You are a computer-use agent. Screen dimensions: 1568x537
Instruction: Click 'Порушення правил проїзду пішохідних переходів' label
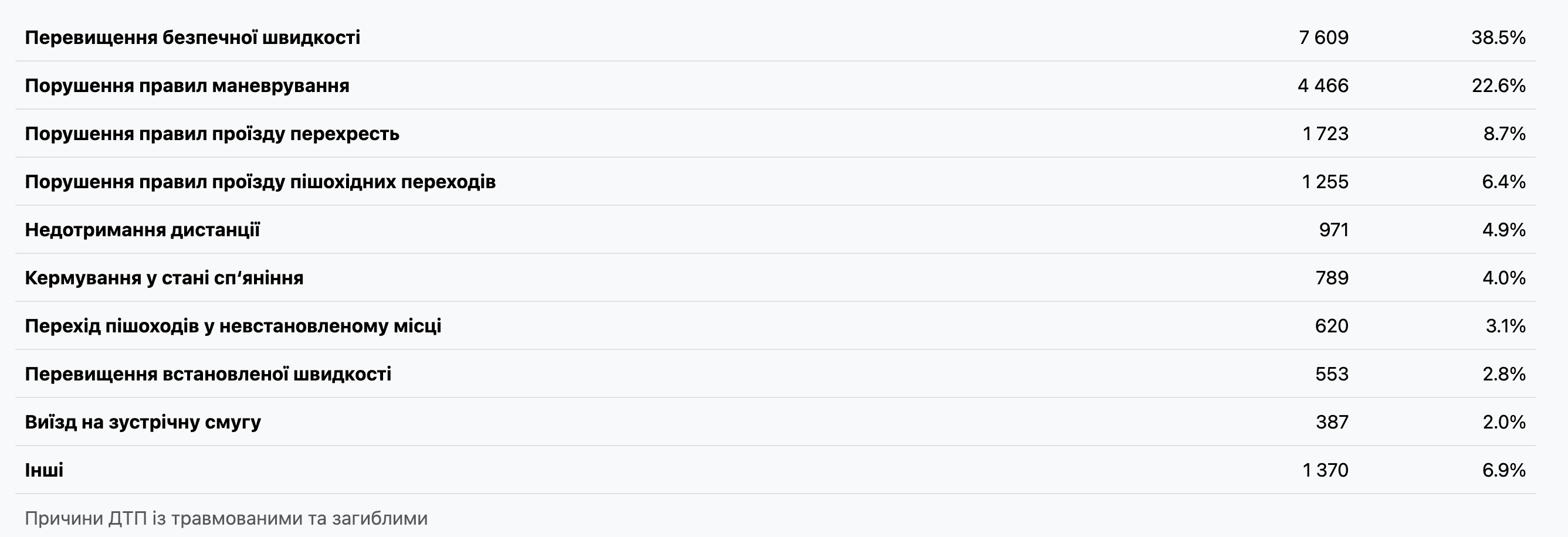260,182
